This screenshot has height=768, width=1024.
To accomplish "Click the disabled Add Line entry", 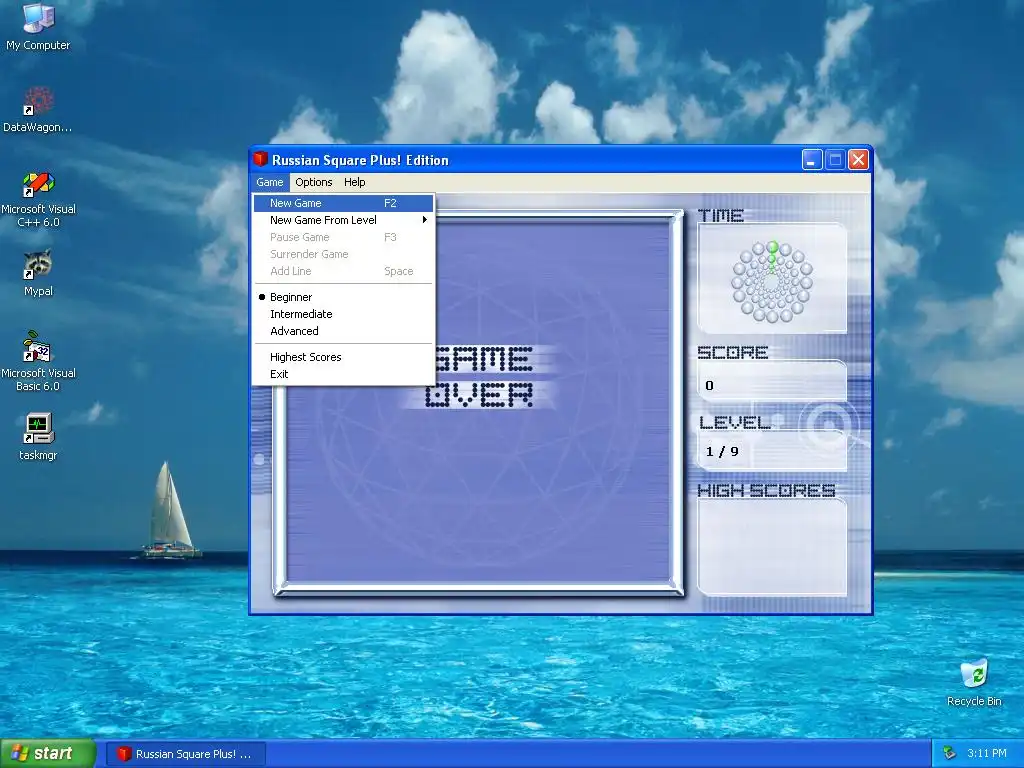I will 344,271.
